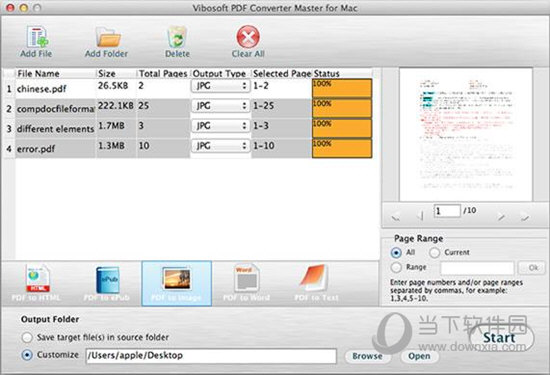
Task: Click the Clear All red X icon
Action: 248,37
